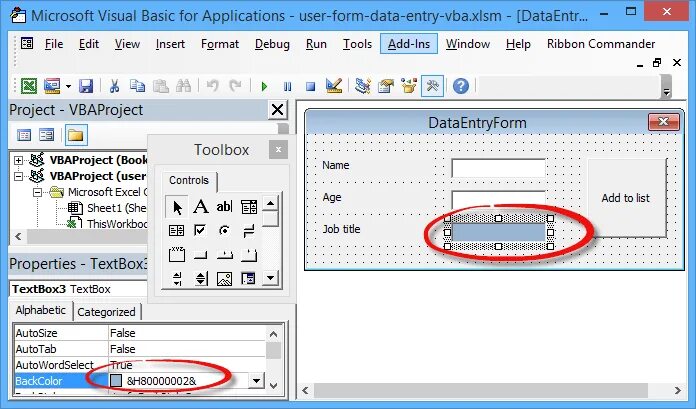Image resolution: width=696 pixels, height=409 pixels.
Task: Select the RefEdit tool in Toolbox
Action: [249, 278]
